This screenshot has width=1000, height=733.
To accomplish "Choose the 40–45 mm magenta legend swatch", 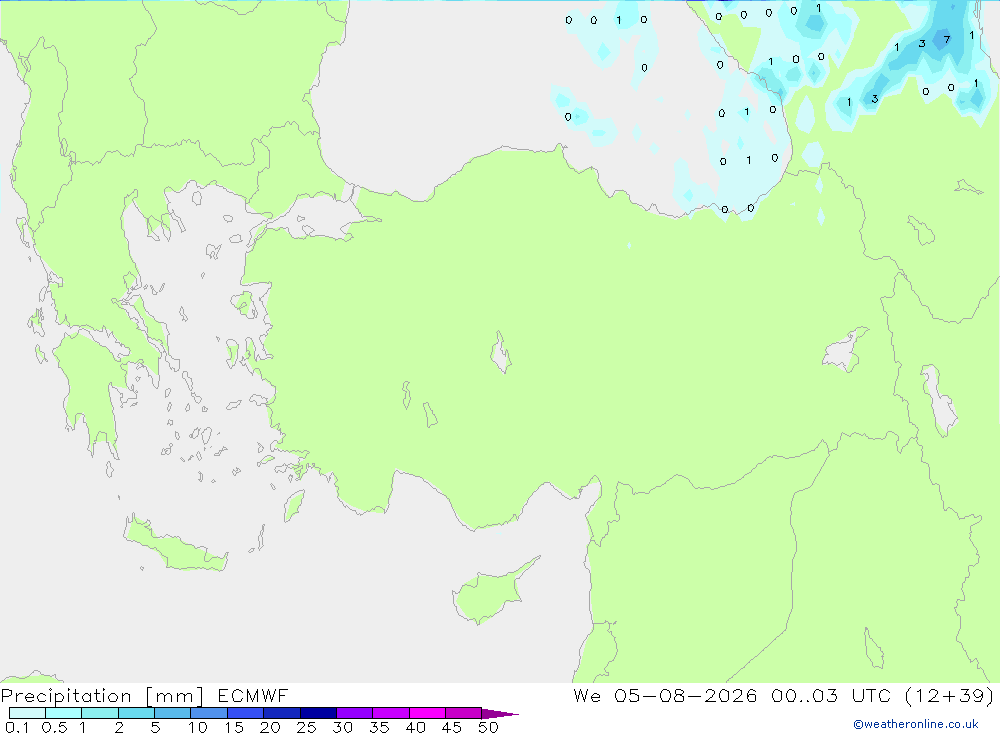I will (x=427, y=713).
